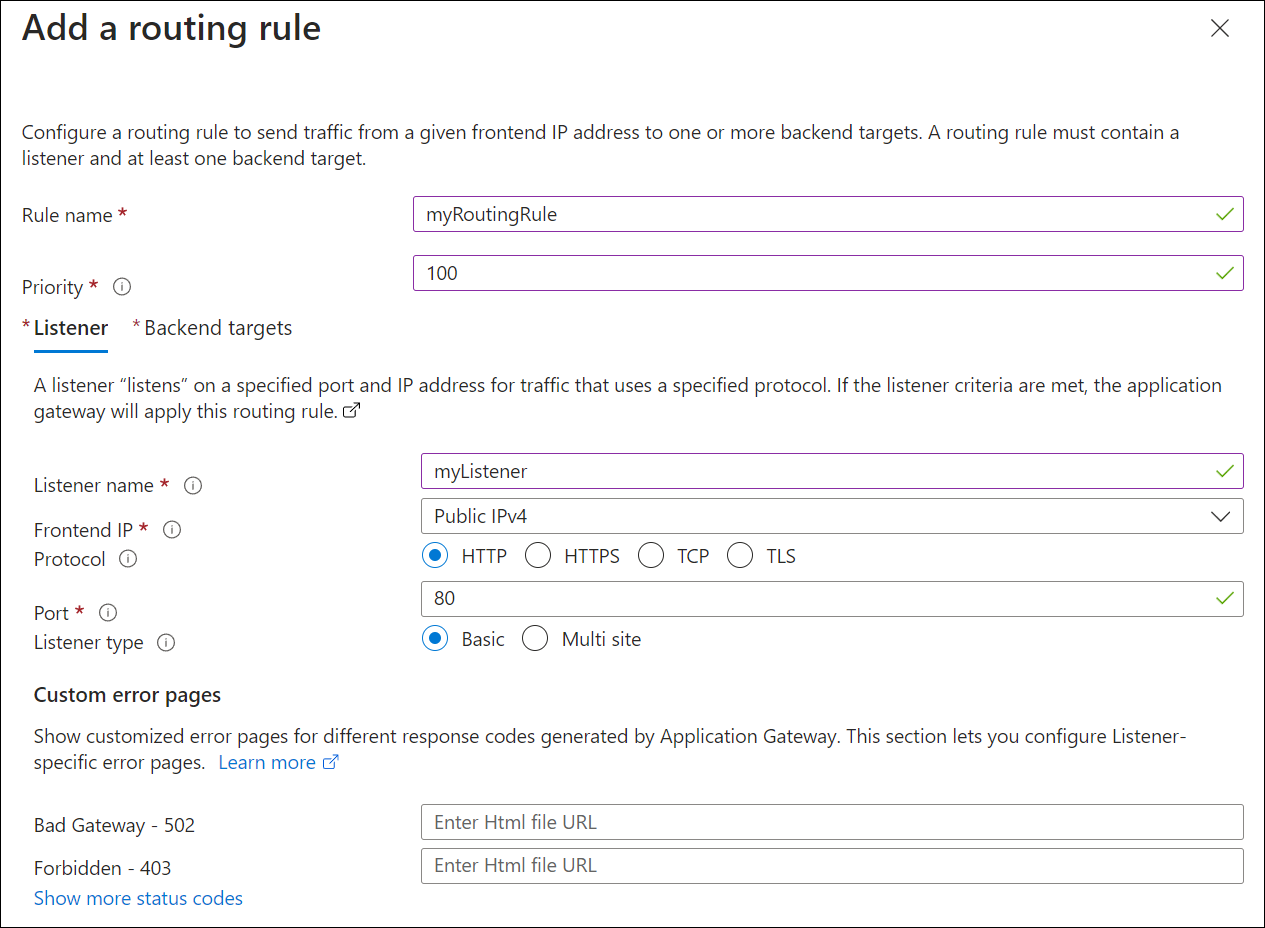The height and width of the screenshot is (928, 1265).
Task: Click the Port info icon
Action: click(x=107, y=612)
